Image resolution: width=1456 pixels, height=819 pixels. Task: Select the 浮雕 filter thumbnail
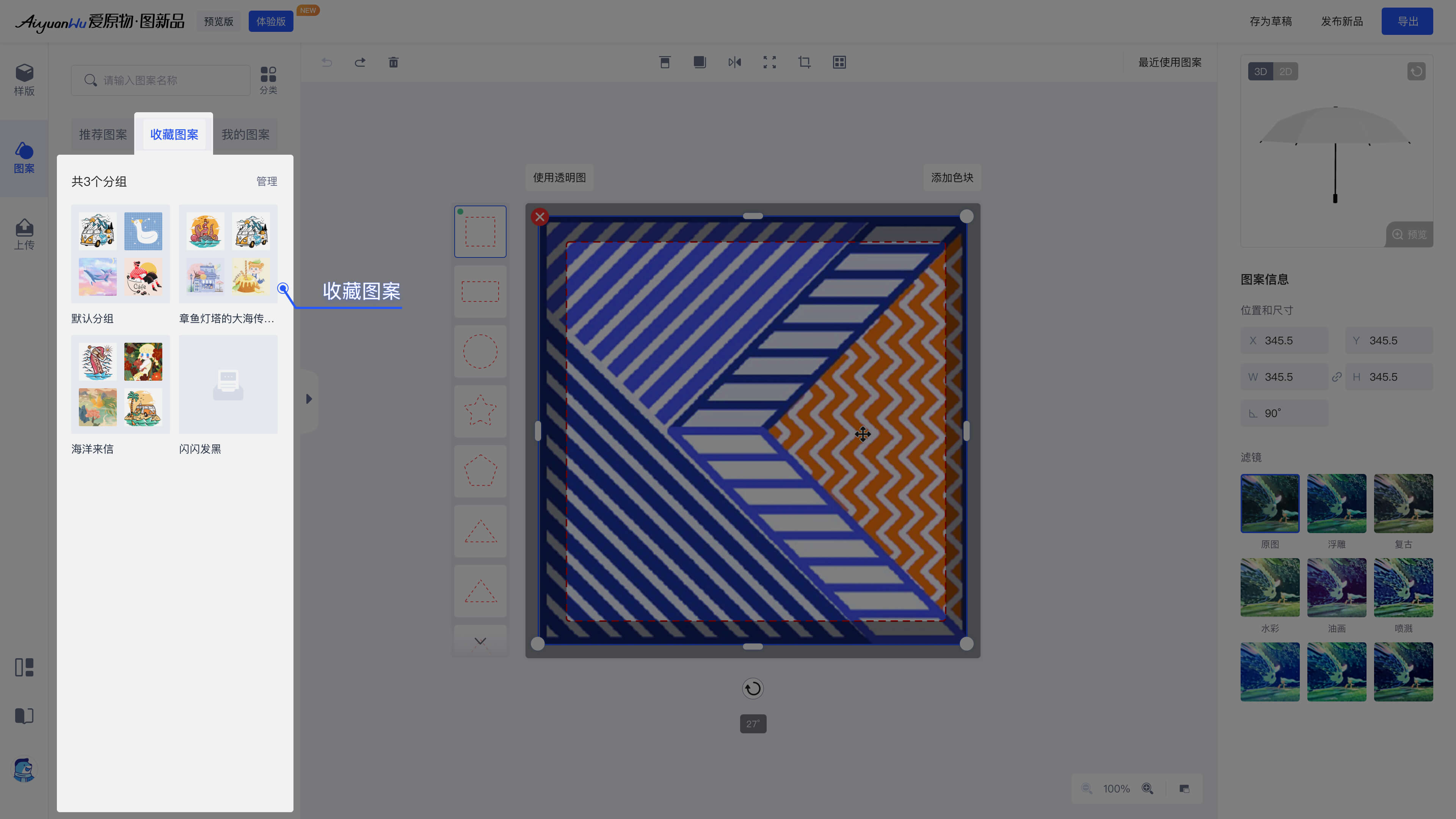tap(1336, 504)
